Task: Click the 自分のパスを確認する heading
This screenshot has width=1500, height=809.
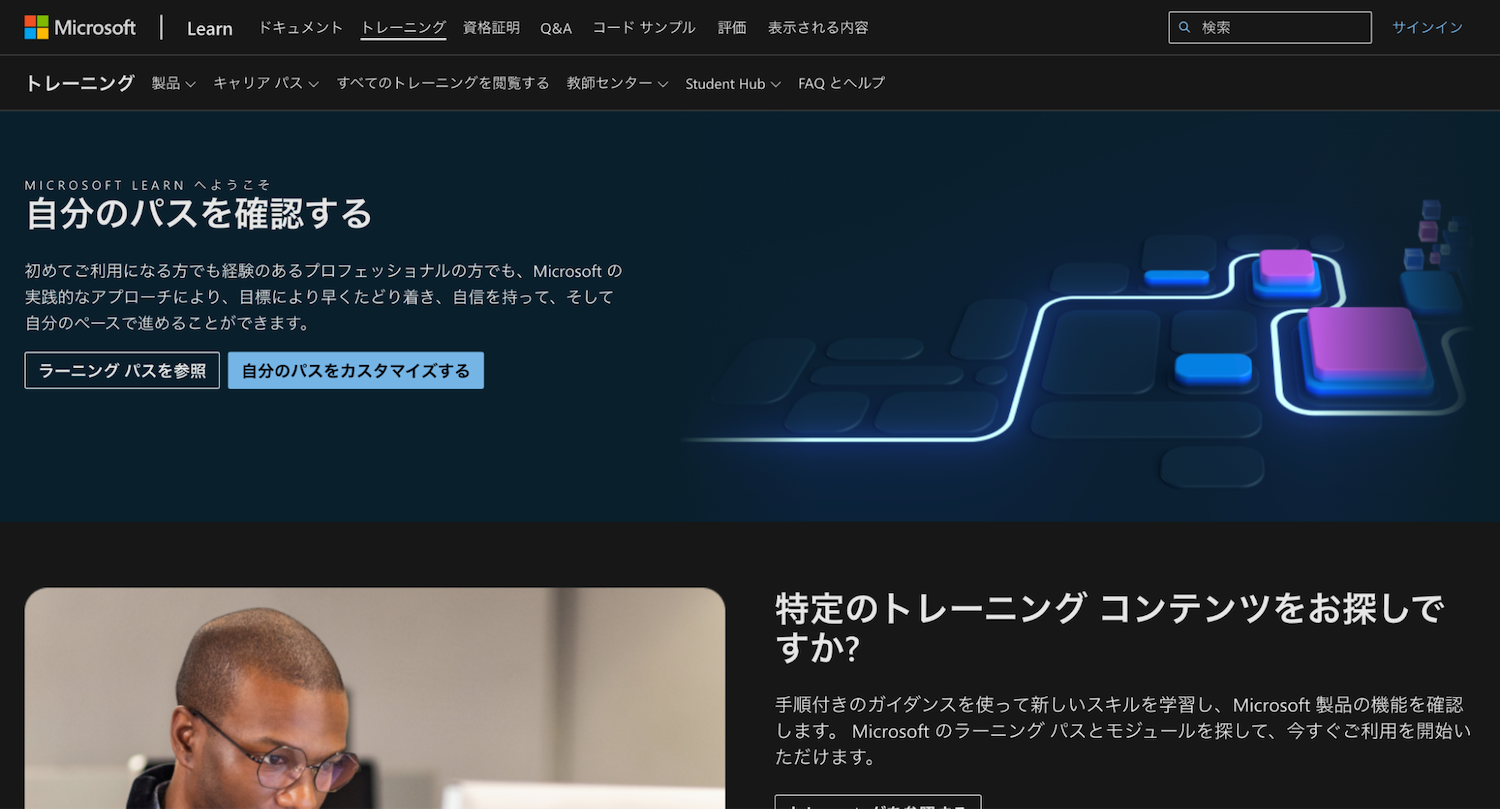Action: (199, 214)
